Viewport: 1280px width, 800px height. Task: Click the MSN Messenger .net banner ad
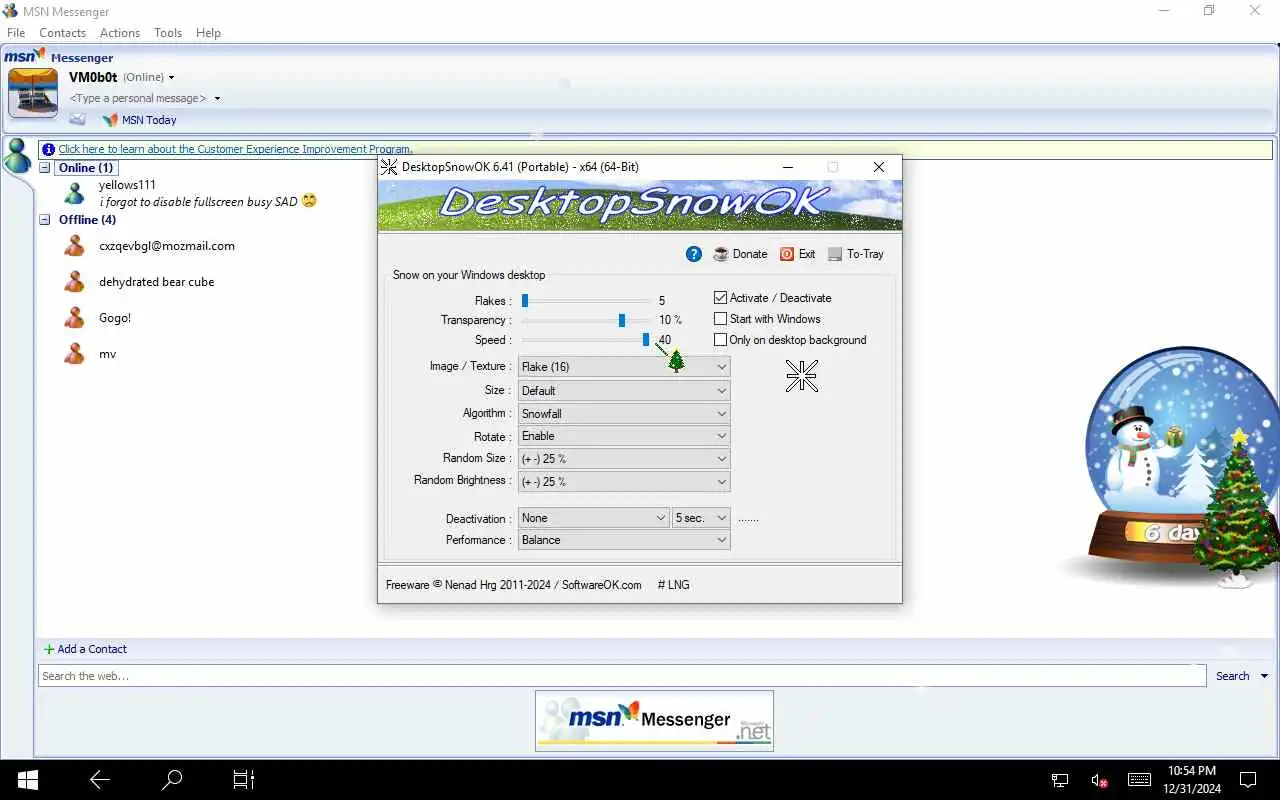point(654,721)
